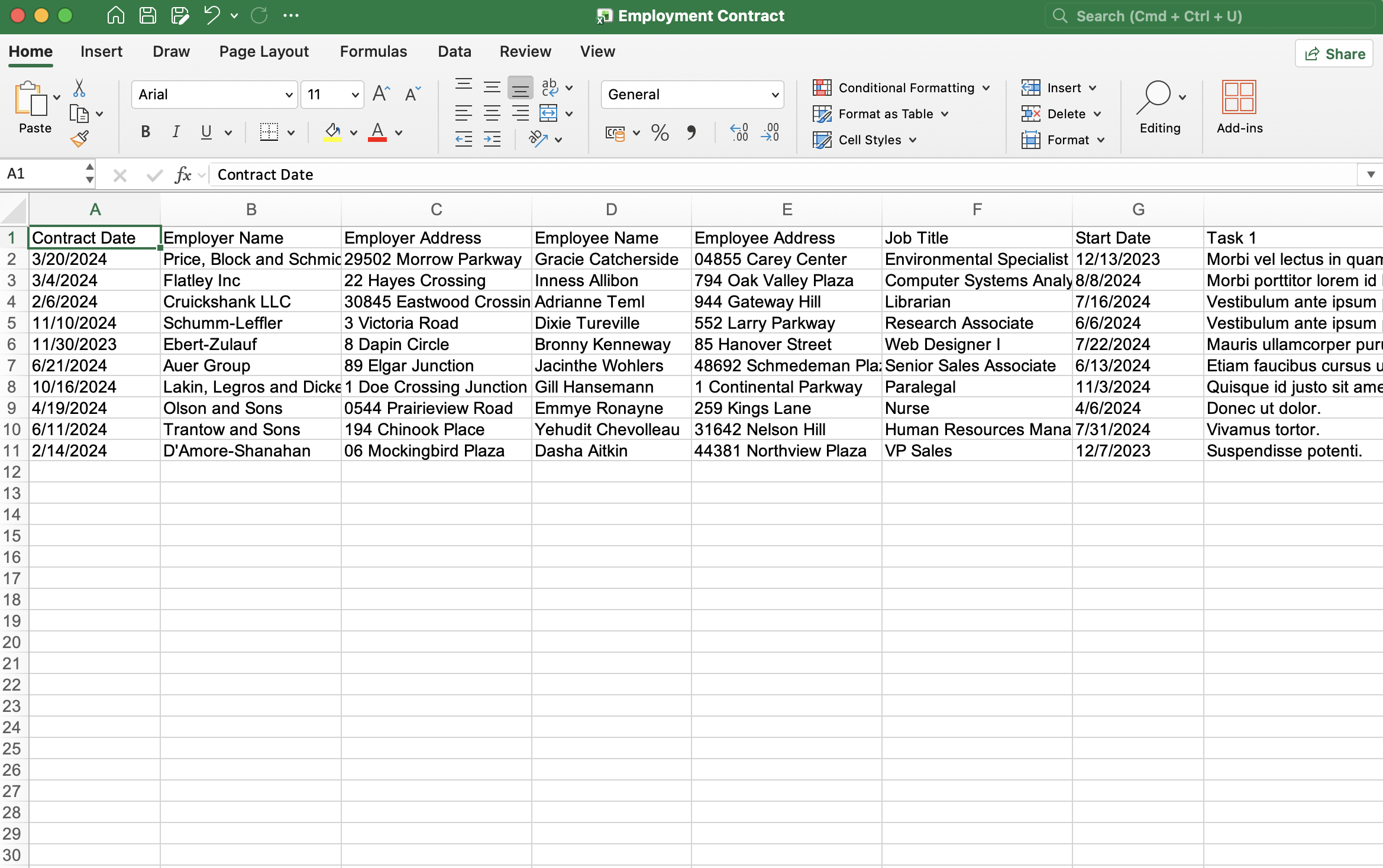Click the Format Painter icon
This screenshot has width=1383, height=868.
[x=80, y=139]
